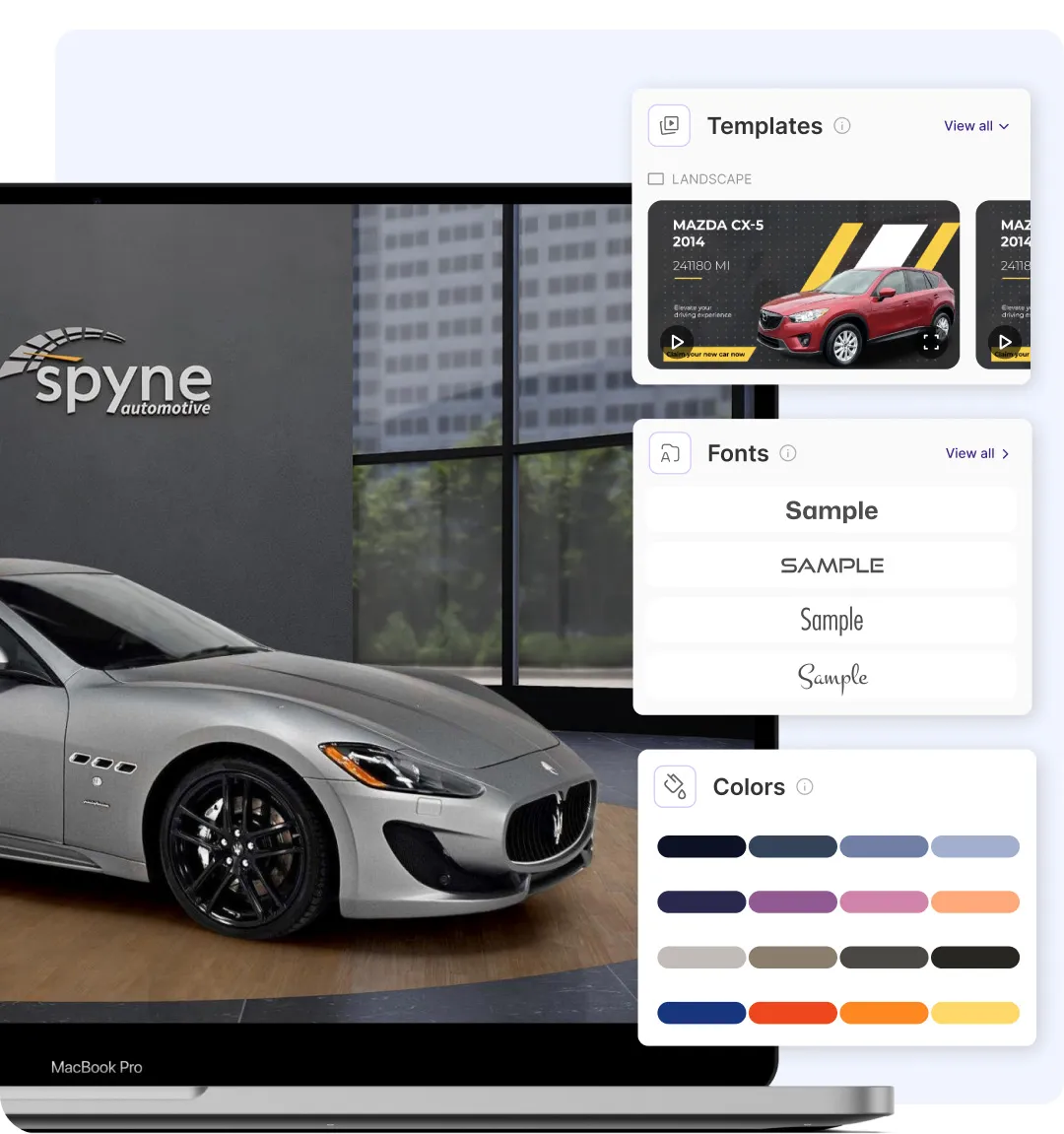Click the Templates panel icon
This screenshot has height=1134, width=1064.
tap(669, 125)
